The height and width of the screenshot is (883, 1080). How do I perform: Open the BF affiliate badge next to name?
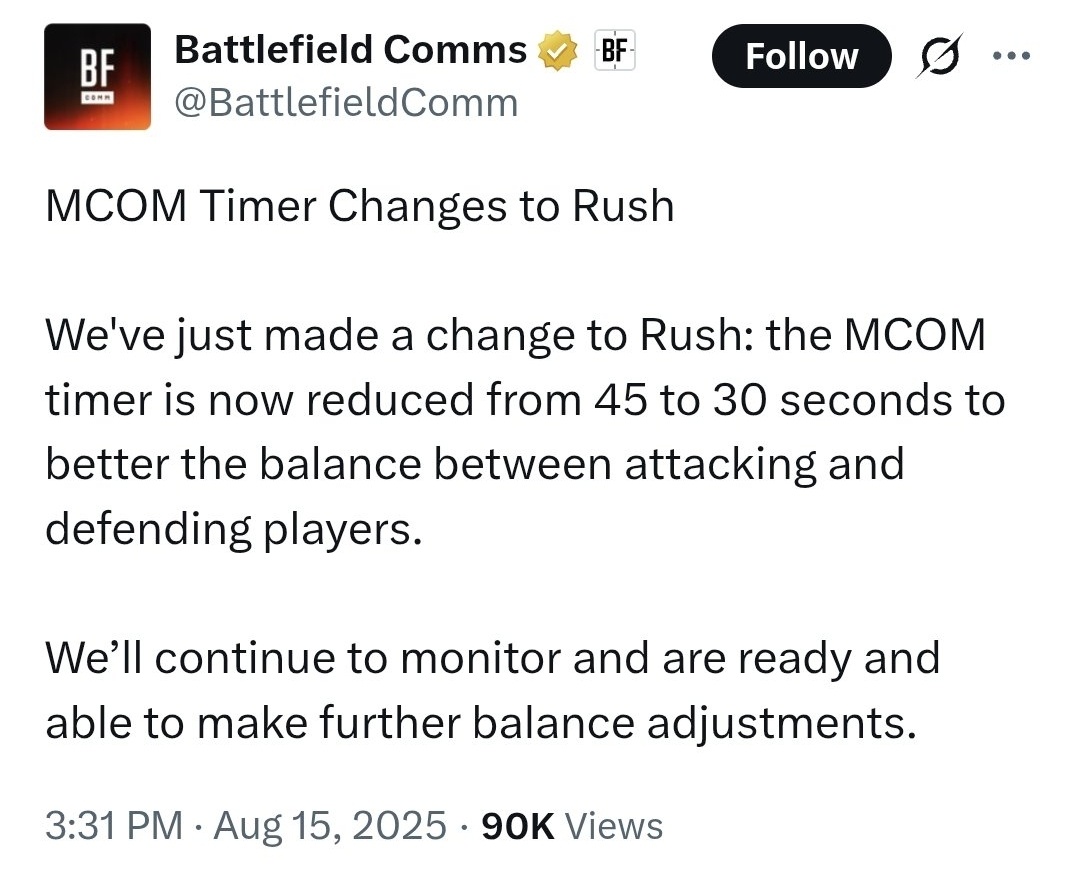pos(614,50)
